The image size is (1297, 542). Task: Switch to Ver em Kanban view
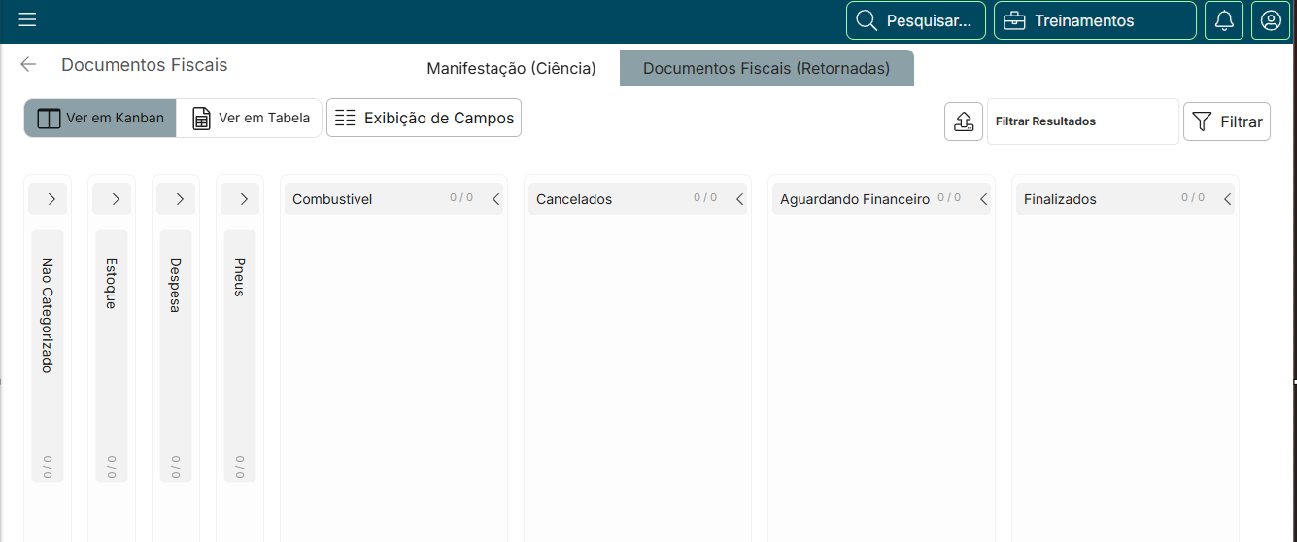[x=100, y=118]
